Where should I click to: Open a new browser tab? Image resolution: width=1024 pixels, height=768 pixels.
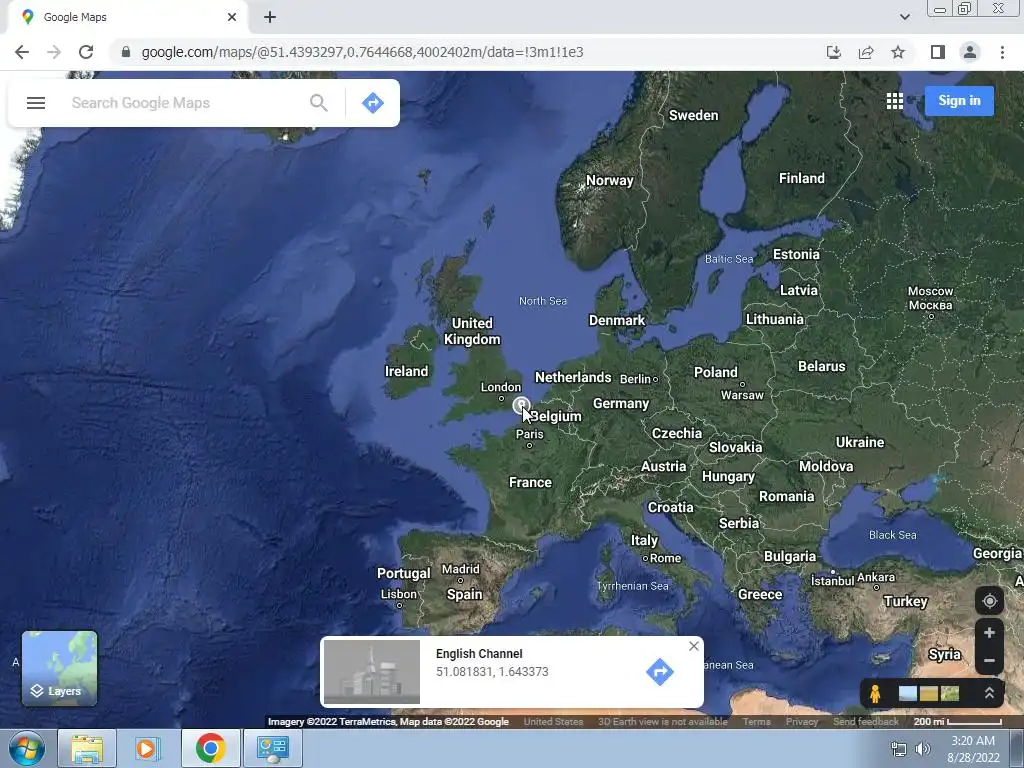pos(270,17)
